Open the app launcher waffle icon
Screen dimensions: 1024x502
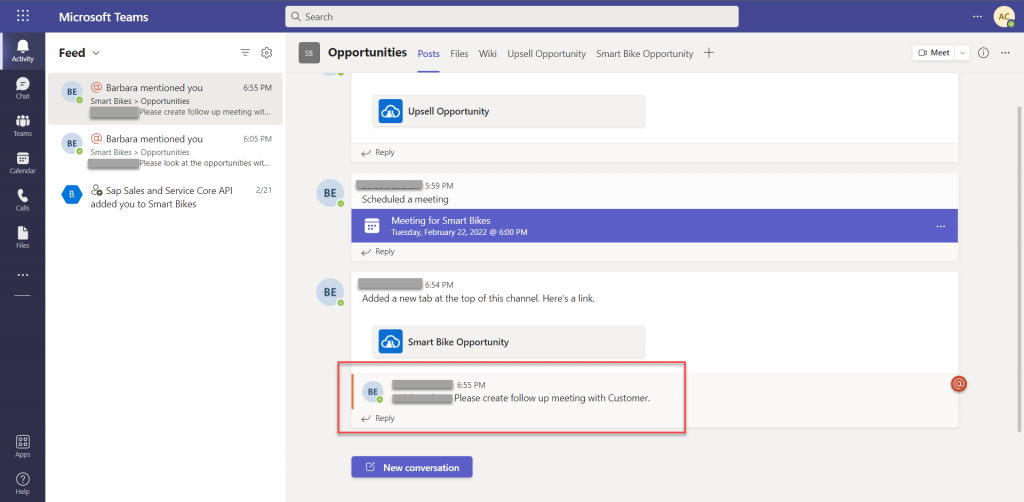point(23,16)
